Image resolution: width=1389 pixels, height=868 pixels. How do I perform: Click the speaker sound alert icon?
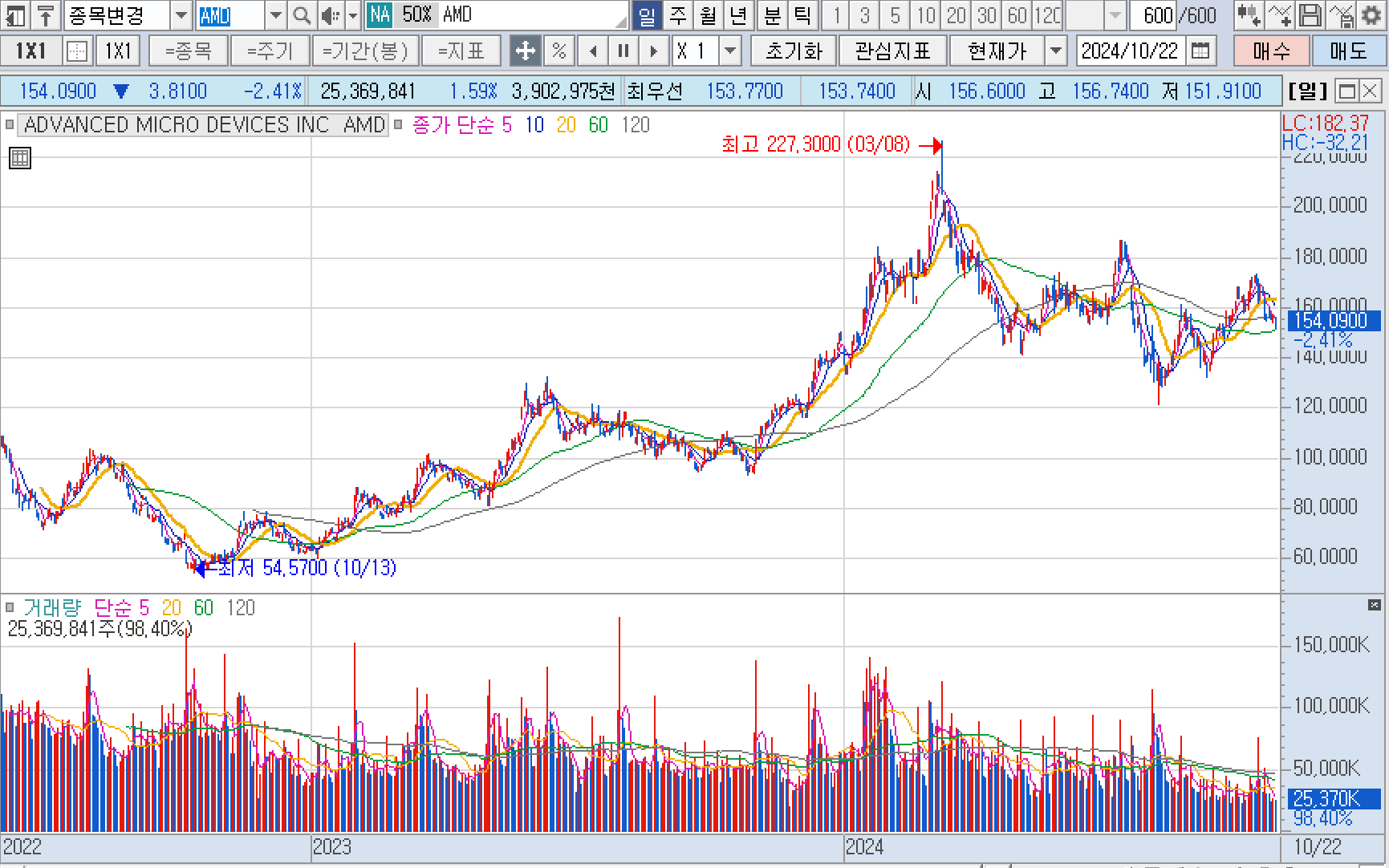click(330, 15)
